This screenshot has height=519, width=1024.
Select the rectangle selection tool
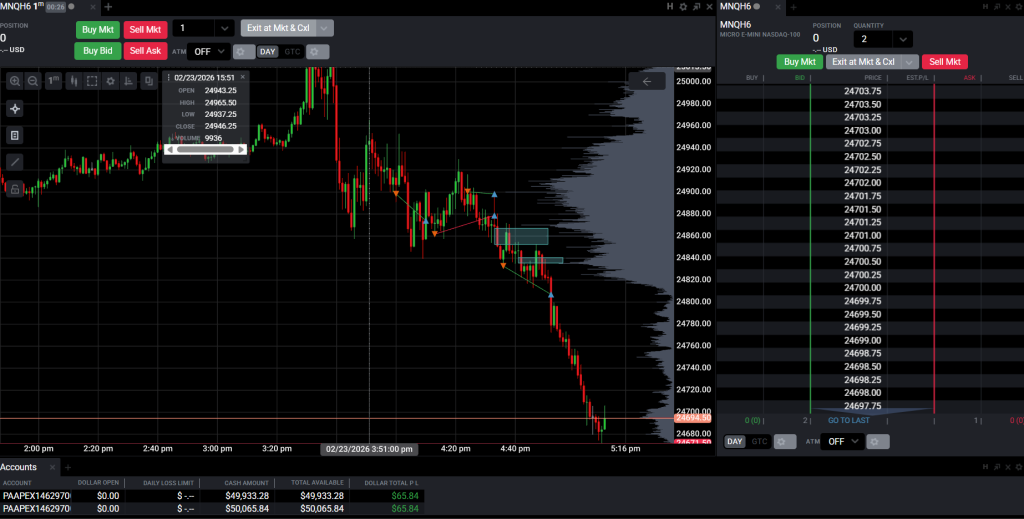(x=92, y=81)
